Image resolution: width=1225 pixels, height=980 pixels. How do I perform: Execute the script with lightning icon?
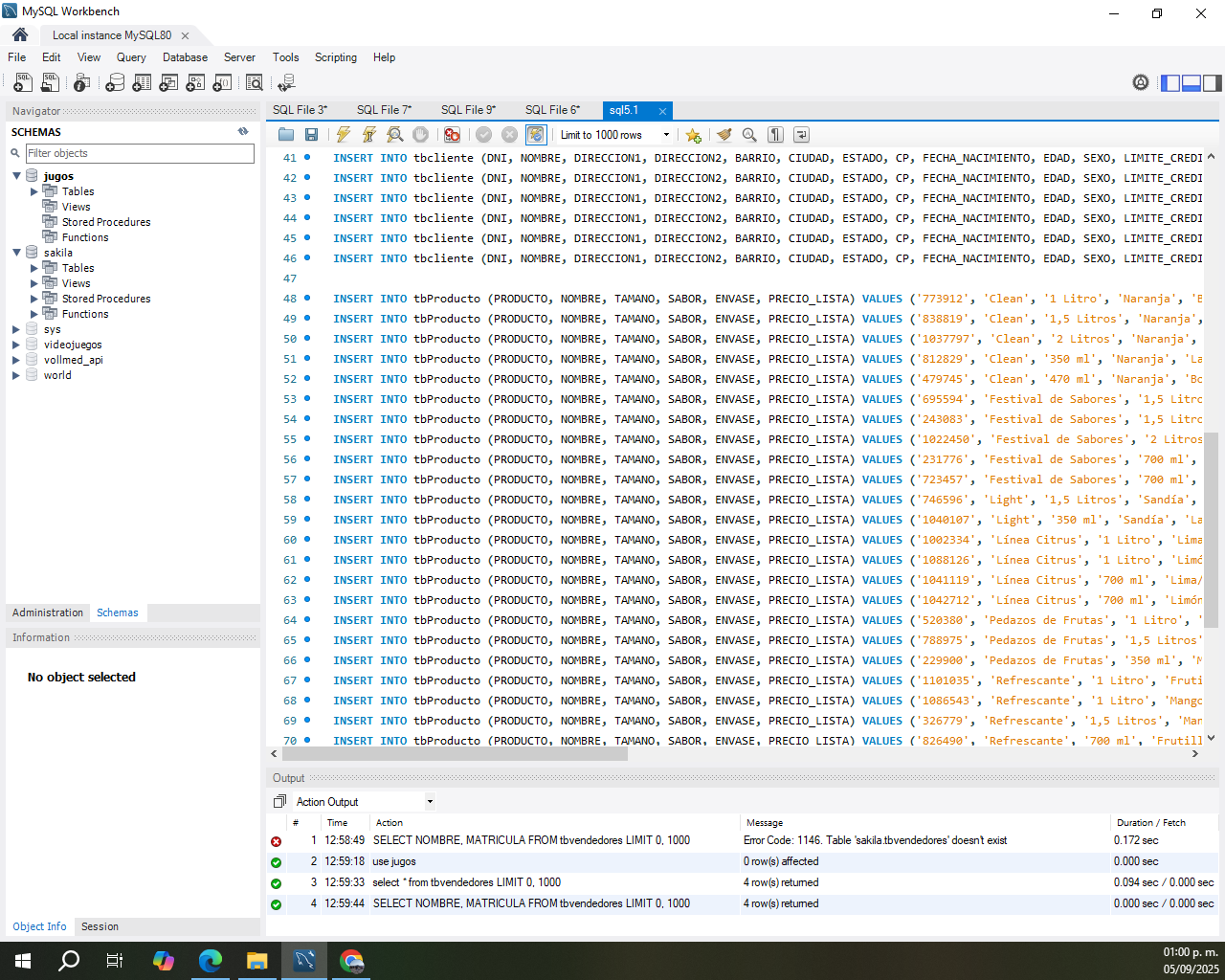tap(344, 135)
